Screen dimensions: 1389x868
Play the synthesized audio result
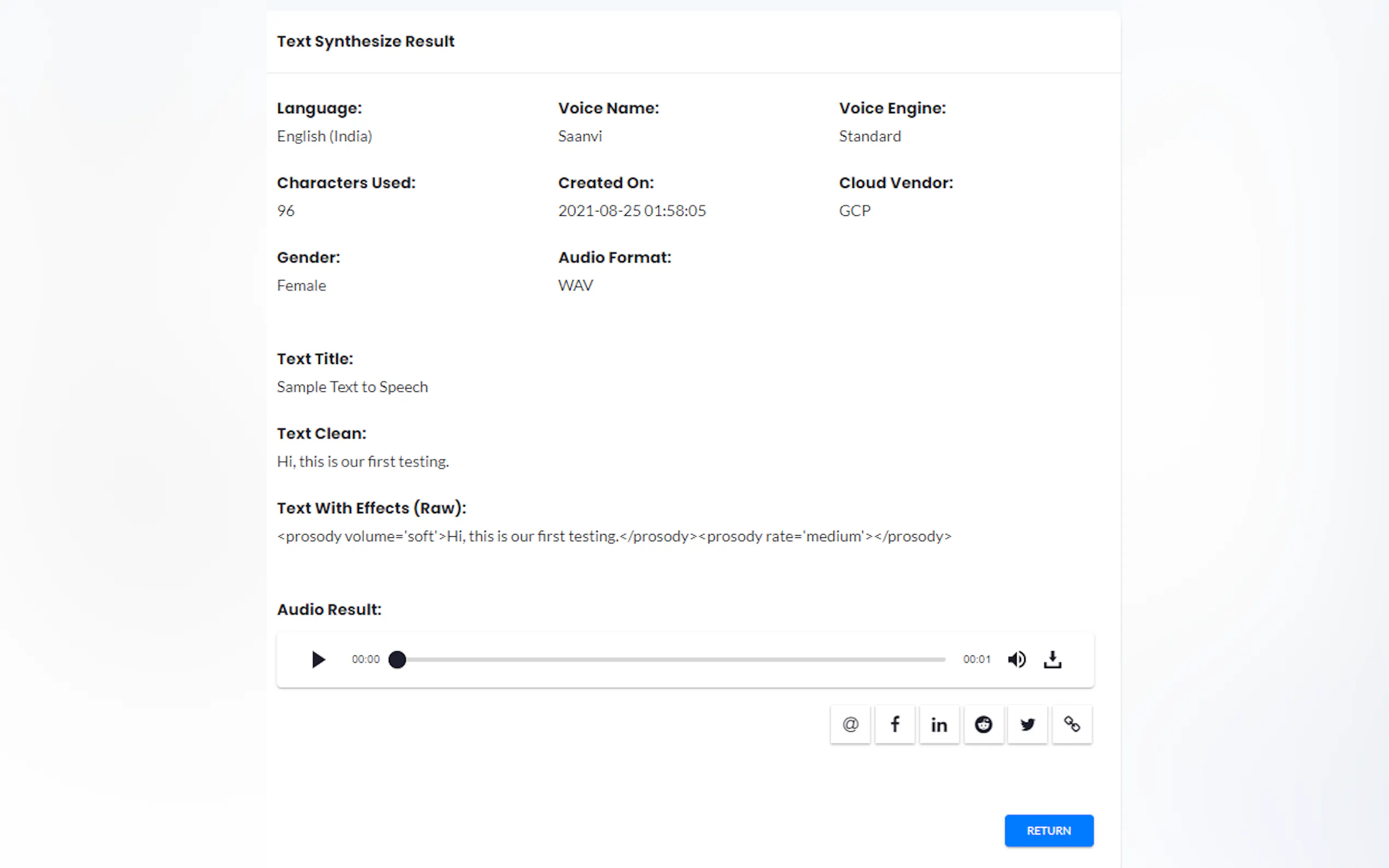point(318,659)
